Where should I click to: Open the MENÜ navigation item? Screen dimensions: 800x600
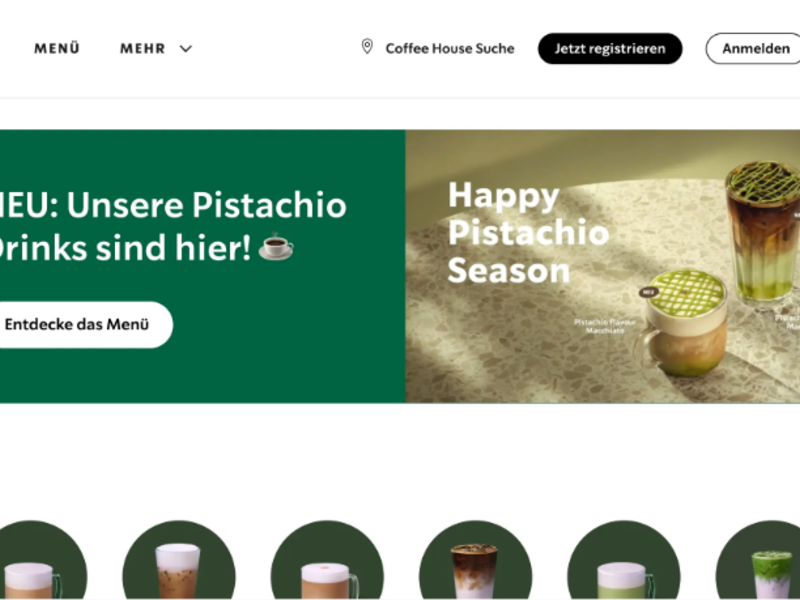click(x=57, y=48)
